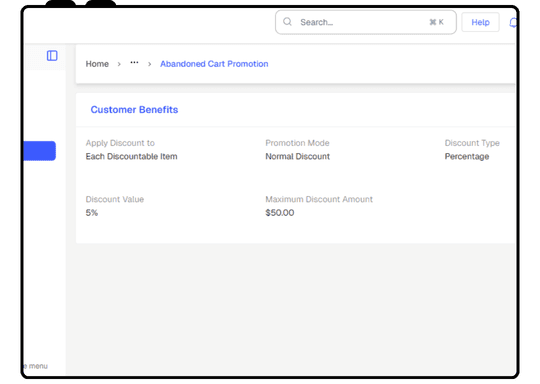
Task: Open the notifications bell icon
Action: (512, 23)
